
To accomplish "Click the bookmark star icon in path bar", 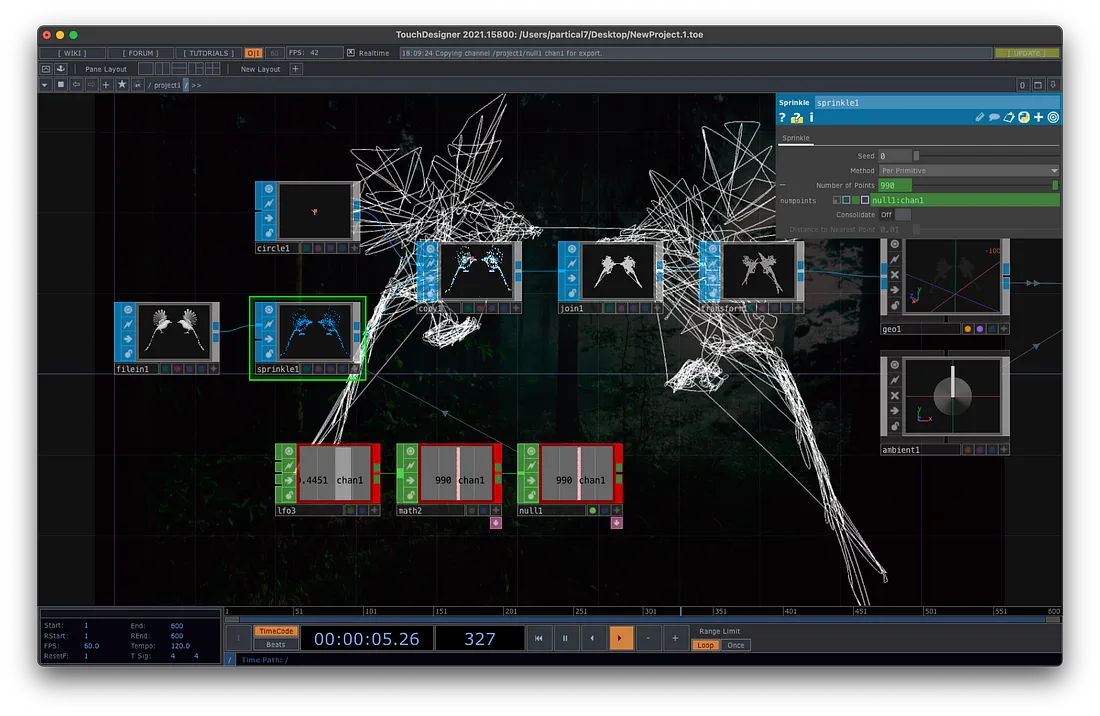I will click(122, 85).
